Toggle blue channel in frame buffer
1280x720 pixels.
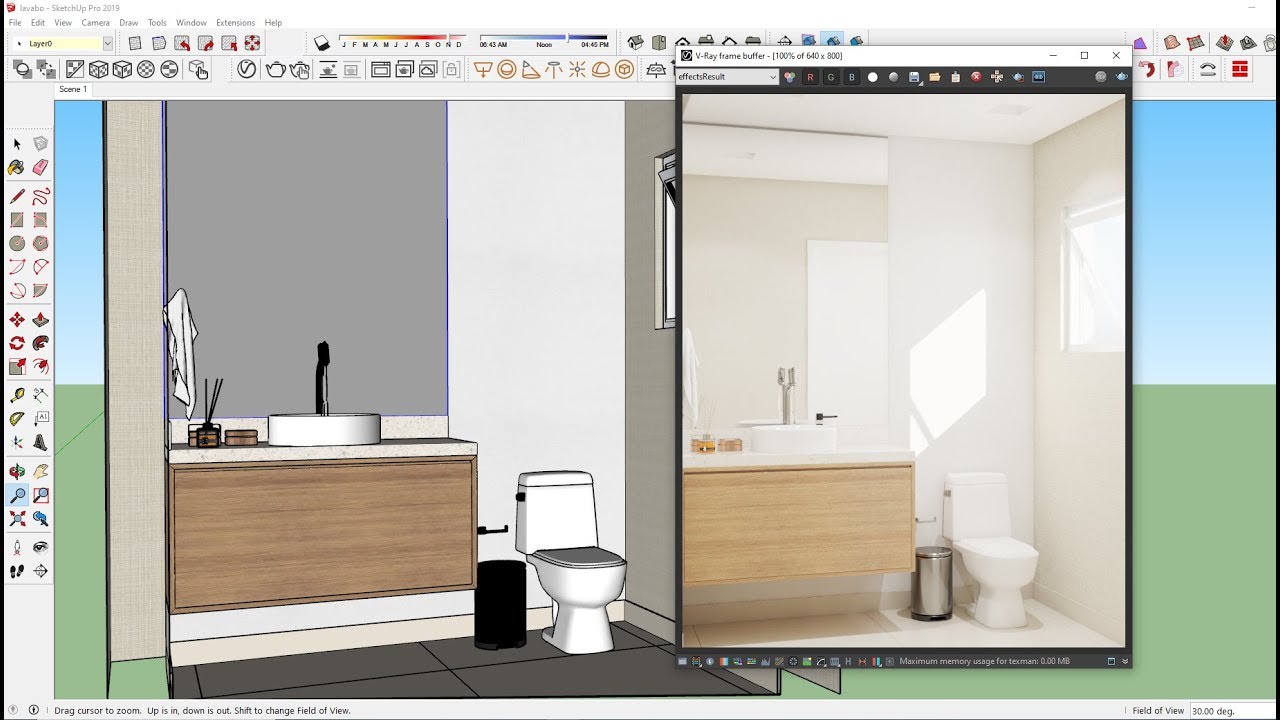852,77
